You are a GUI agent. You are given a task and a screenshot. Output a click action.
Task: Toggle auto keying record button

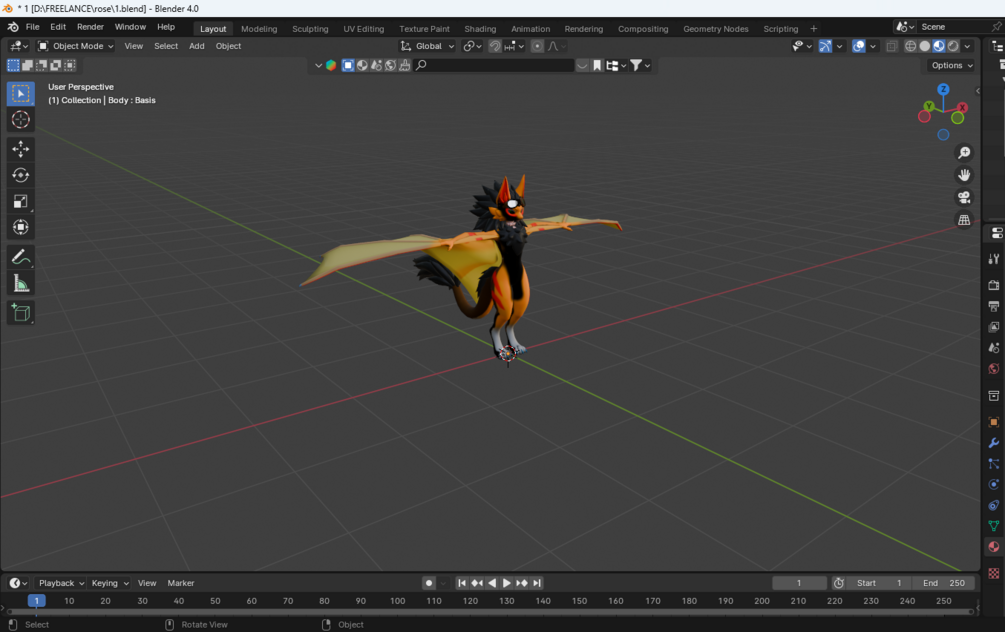tap(429, 583)
